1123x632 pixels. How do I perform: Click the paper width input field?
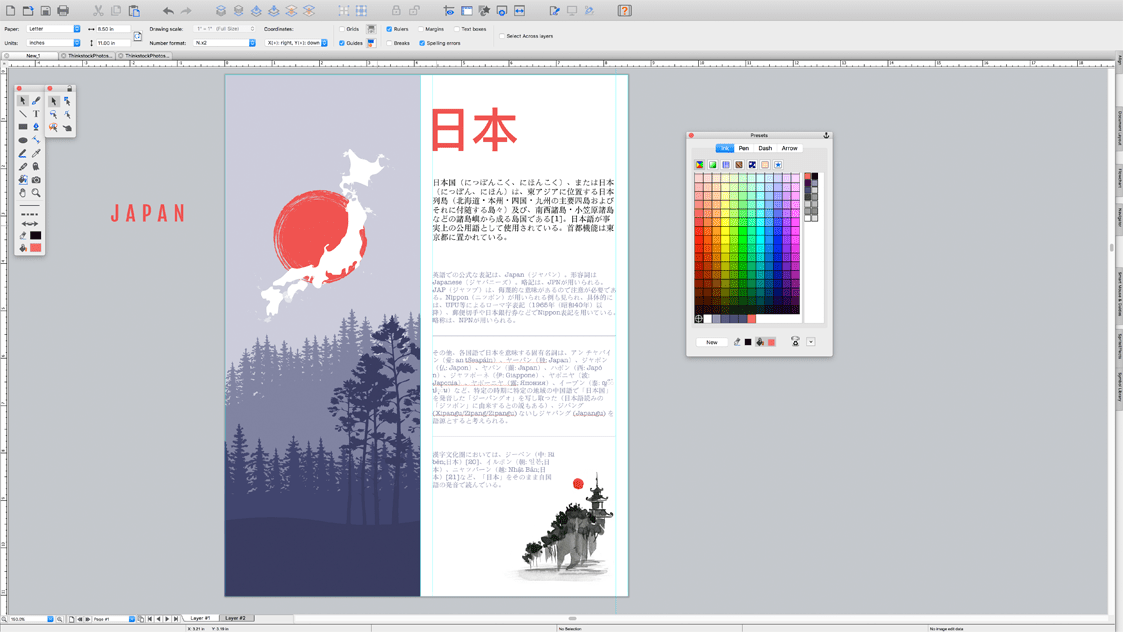pos(113,29)
